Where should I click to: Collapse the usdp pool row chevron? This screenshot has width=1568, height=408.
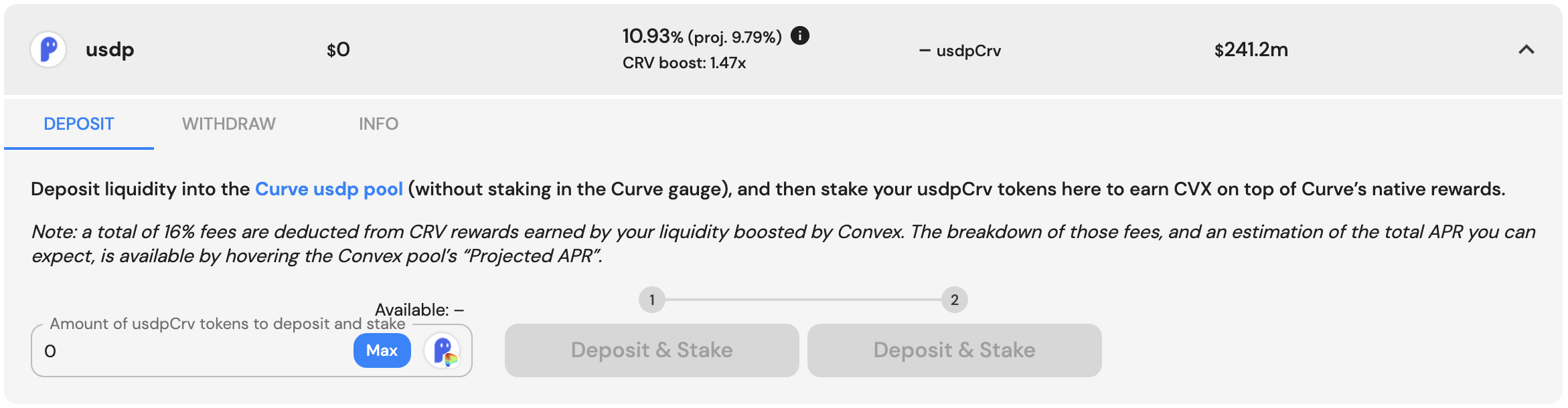1526,49
